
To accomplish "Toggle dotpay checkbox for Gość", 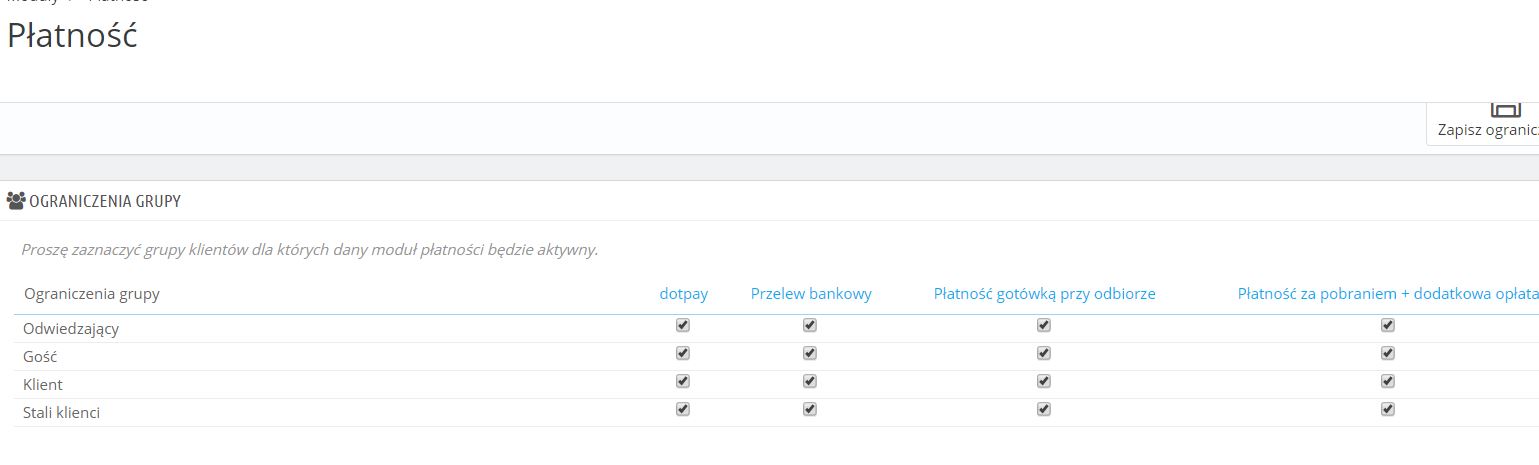I will (683, 353).
